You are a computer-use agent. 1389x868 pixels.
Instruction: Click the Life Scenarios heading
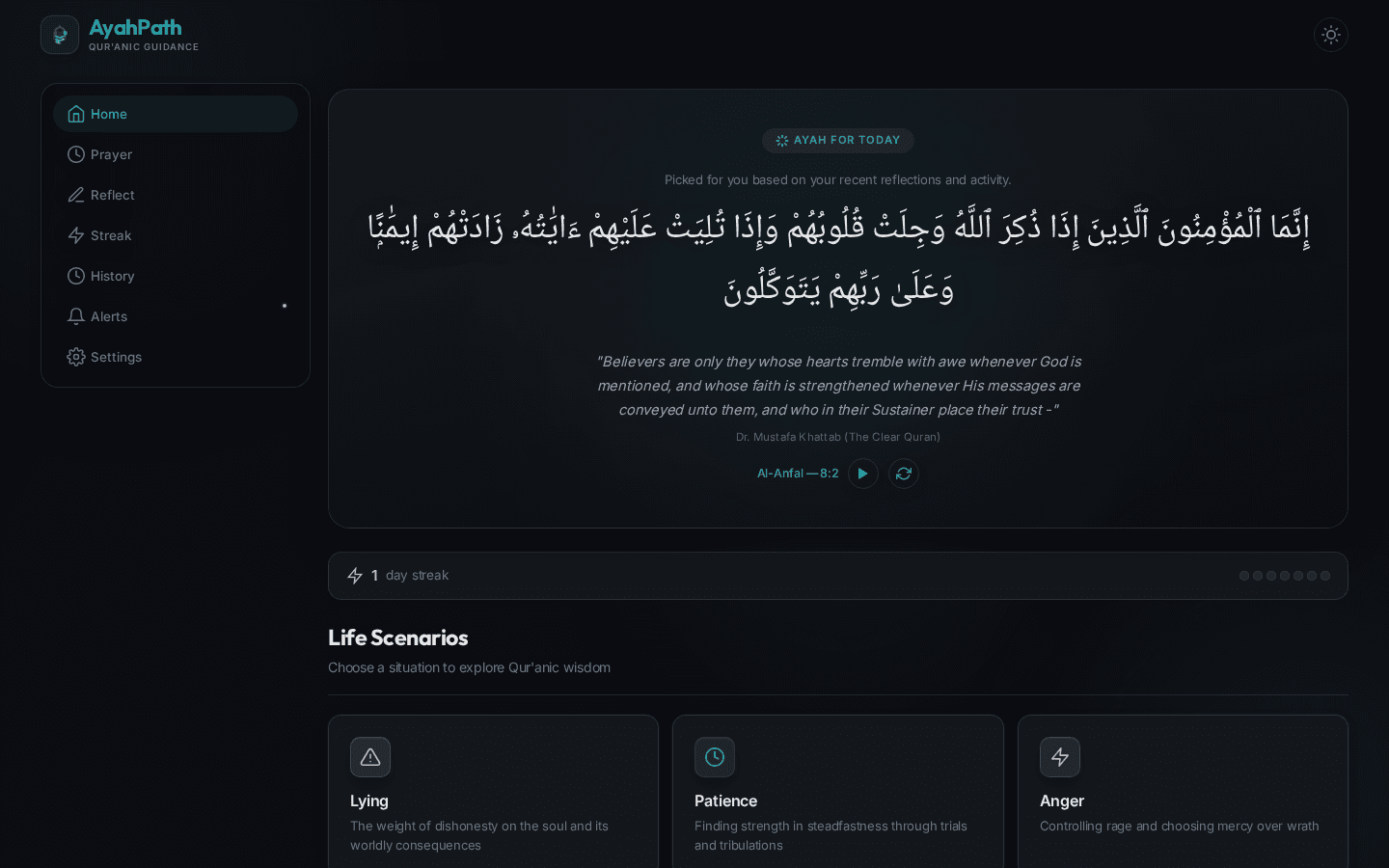pos(398,637)
